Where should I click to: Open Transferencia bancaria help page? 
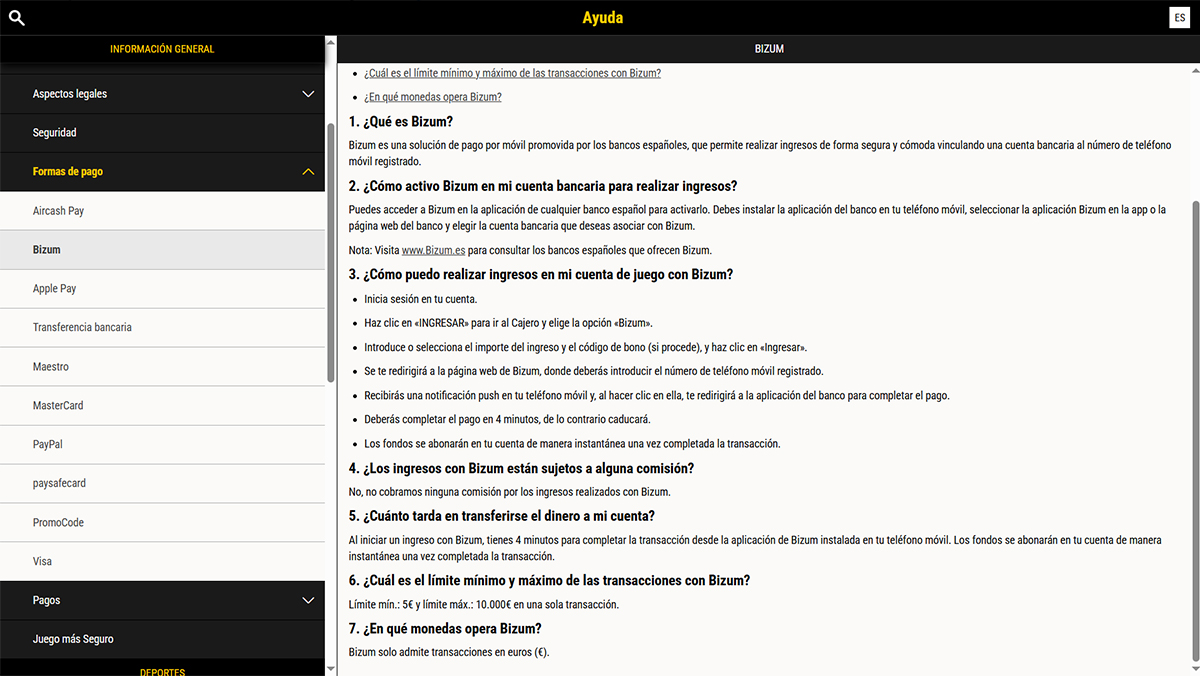pos(162,328)
